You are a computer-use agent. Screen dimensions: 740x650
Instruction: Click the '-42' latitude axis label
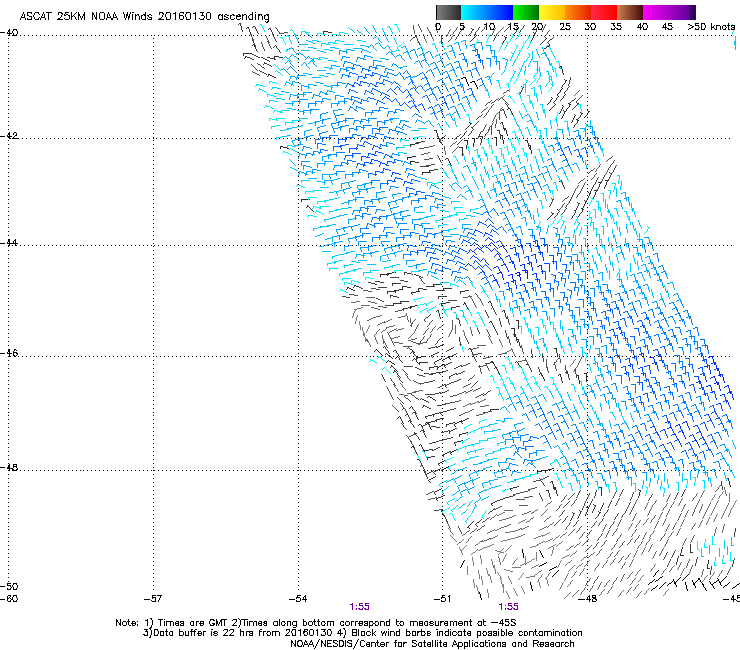click(9, 136)
